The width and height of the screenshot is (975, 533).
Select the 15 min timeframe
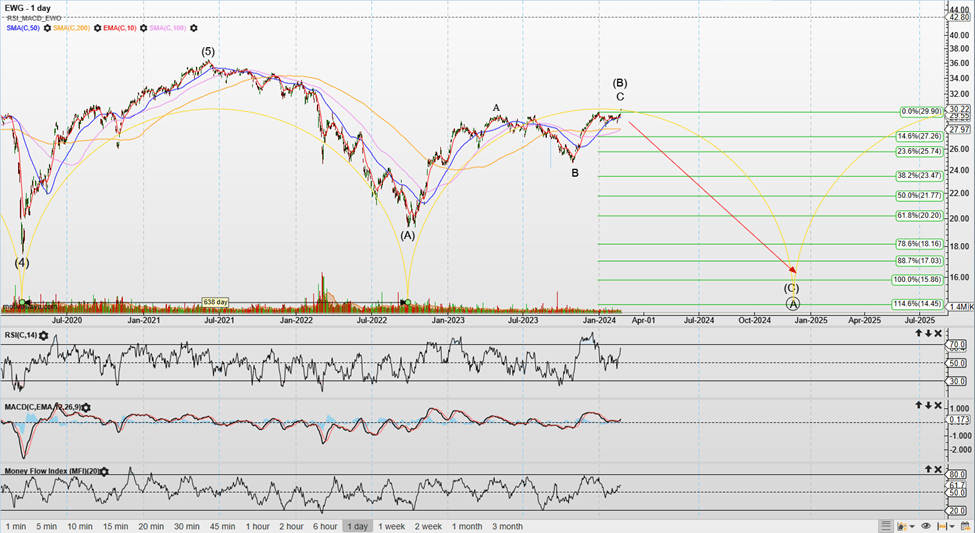[x=115, y=526]
